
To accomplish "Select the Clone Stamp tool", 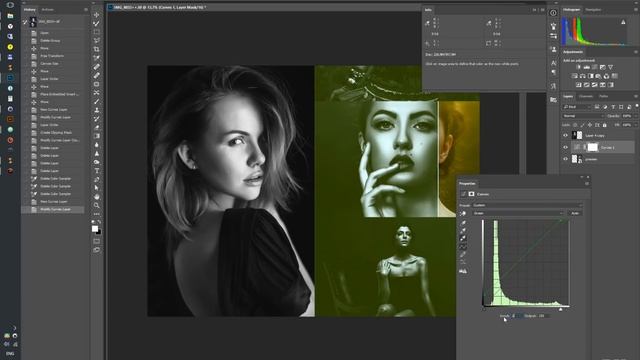I will tap(97, 110).
